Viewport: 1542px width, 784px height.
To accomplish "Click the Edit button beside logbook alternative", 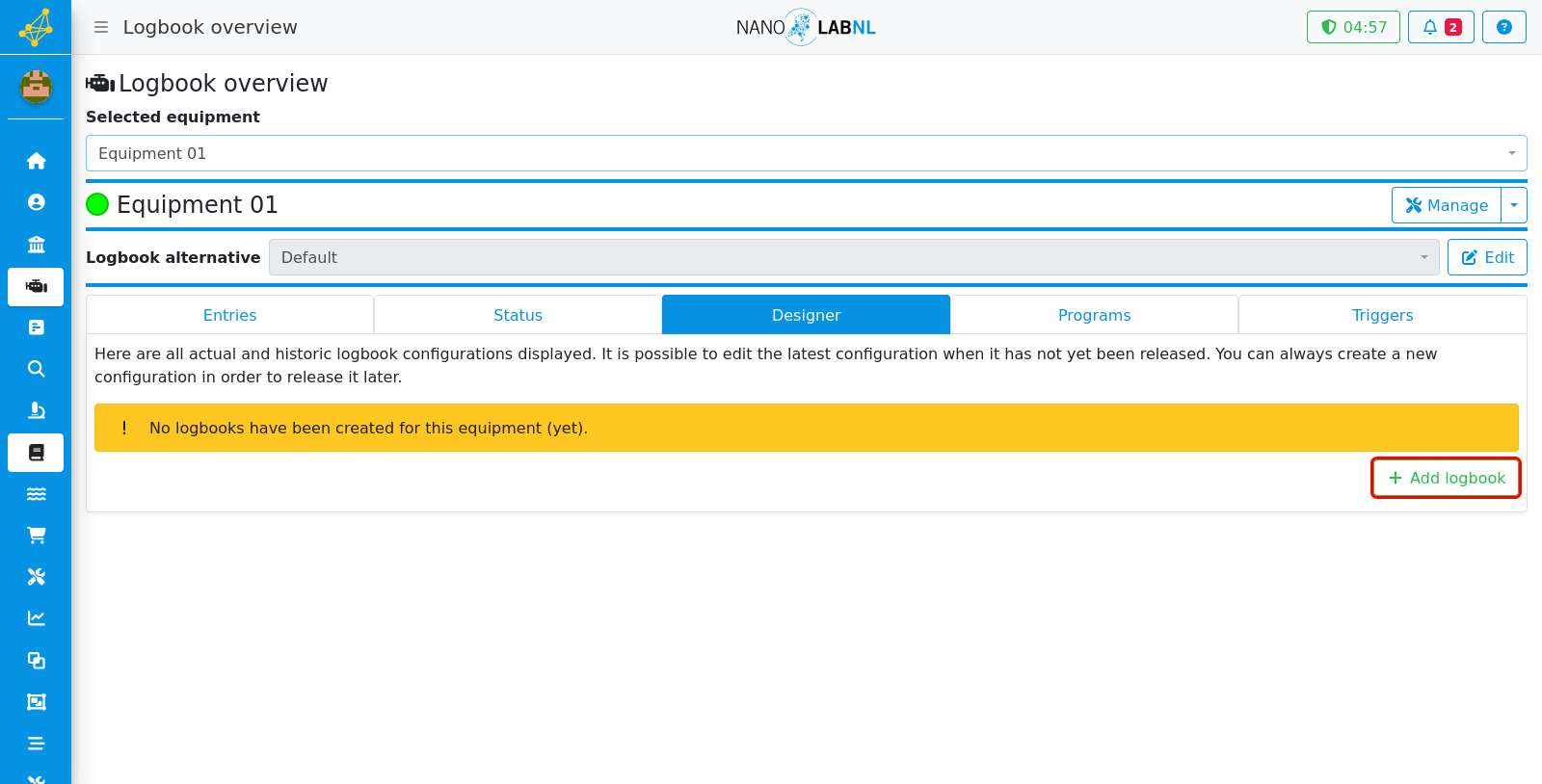I will coord(1487,257).
